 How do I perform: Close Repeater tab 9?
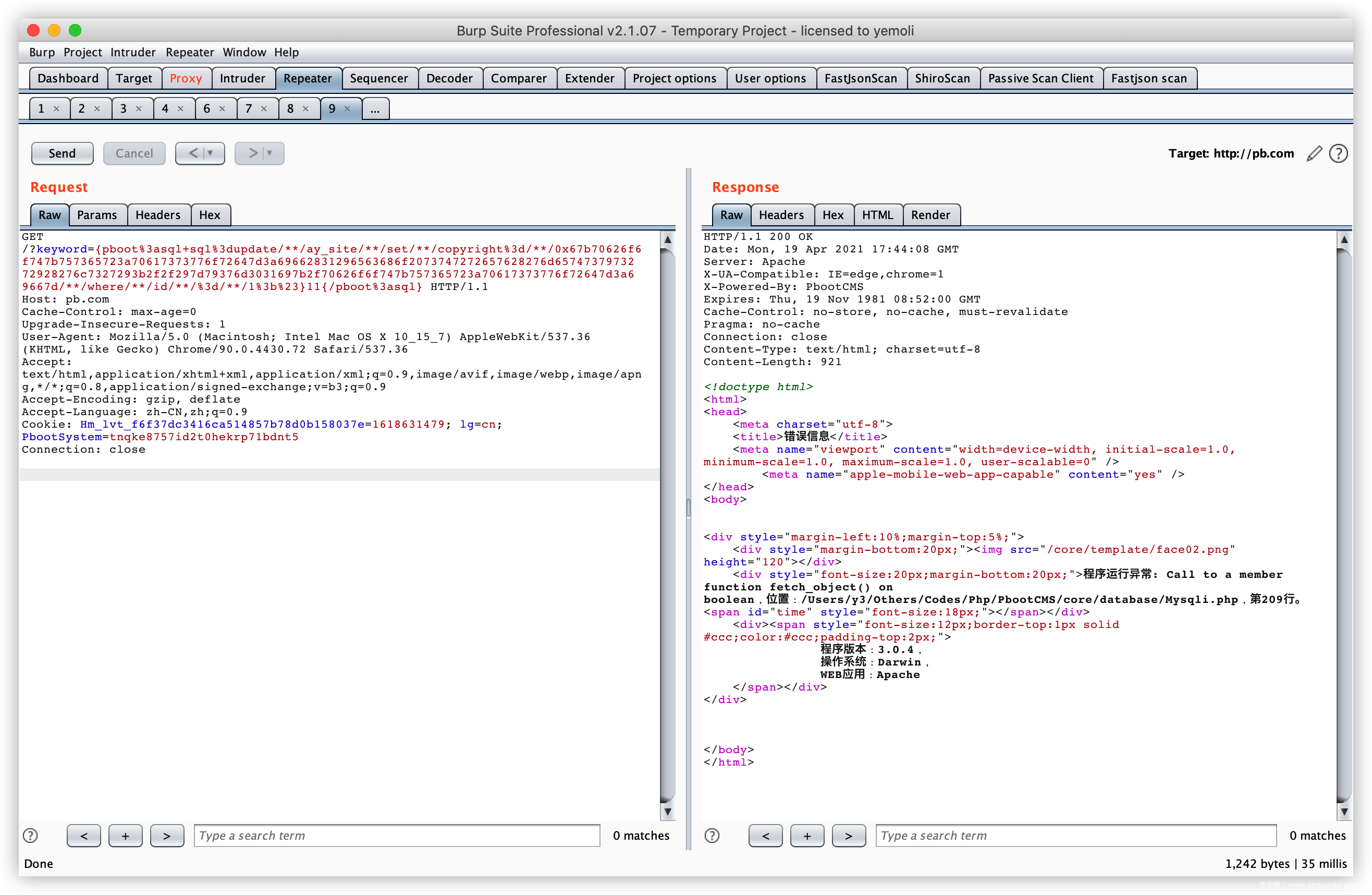pyautogui.click(x=348, y=108)
